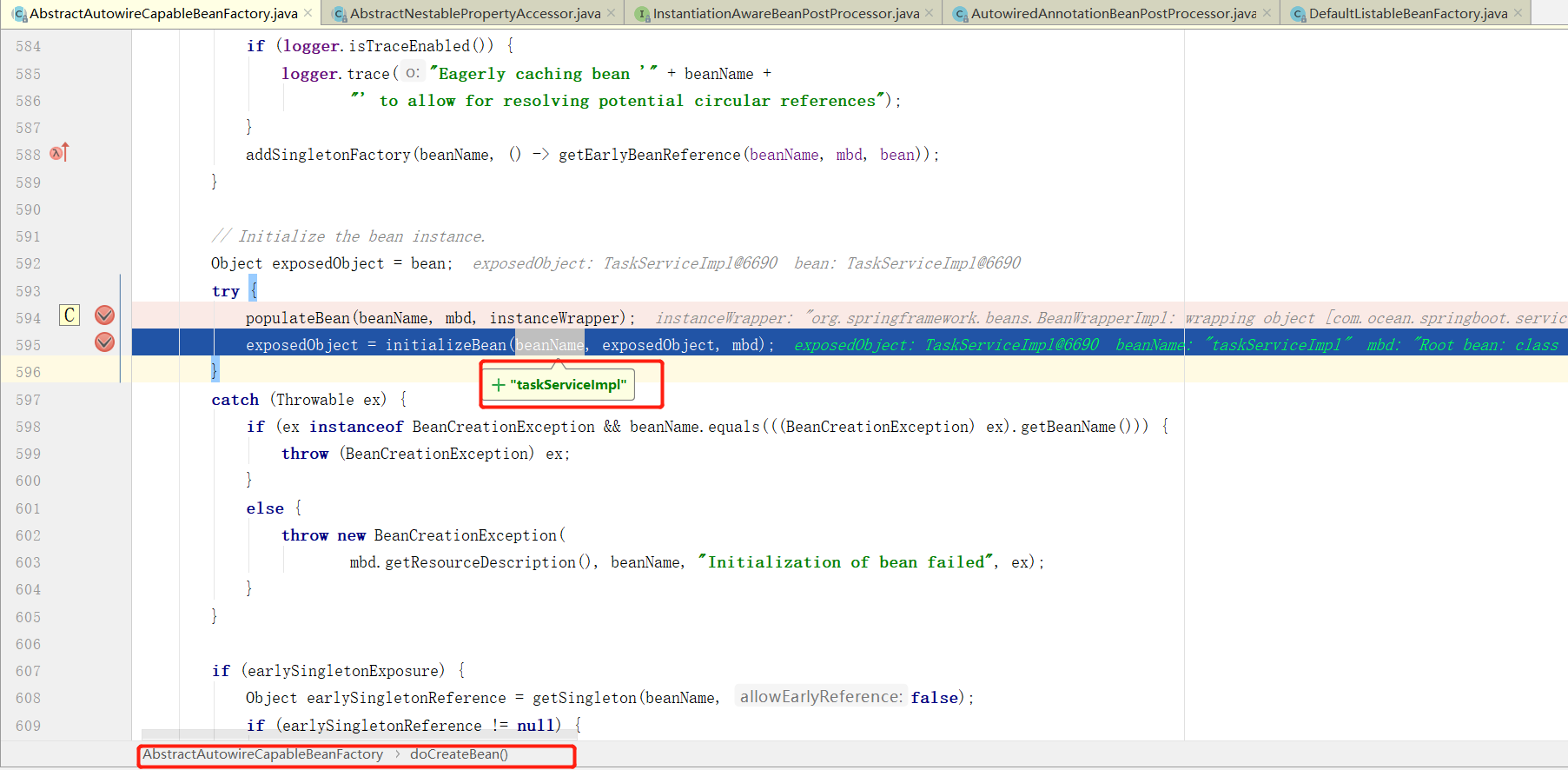Click initializeBean method call on line 595

pyautogui.click(x=446, y=345)
